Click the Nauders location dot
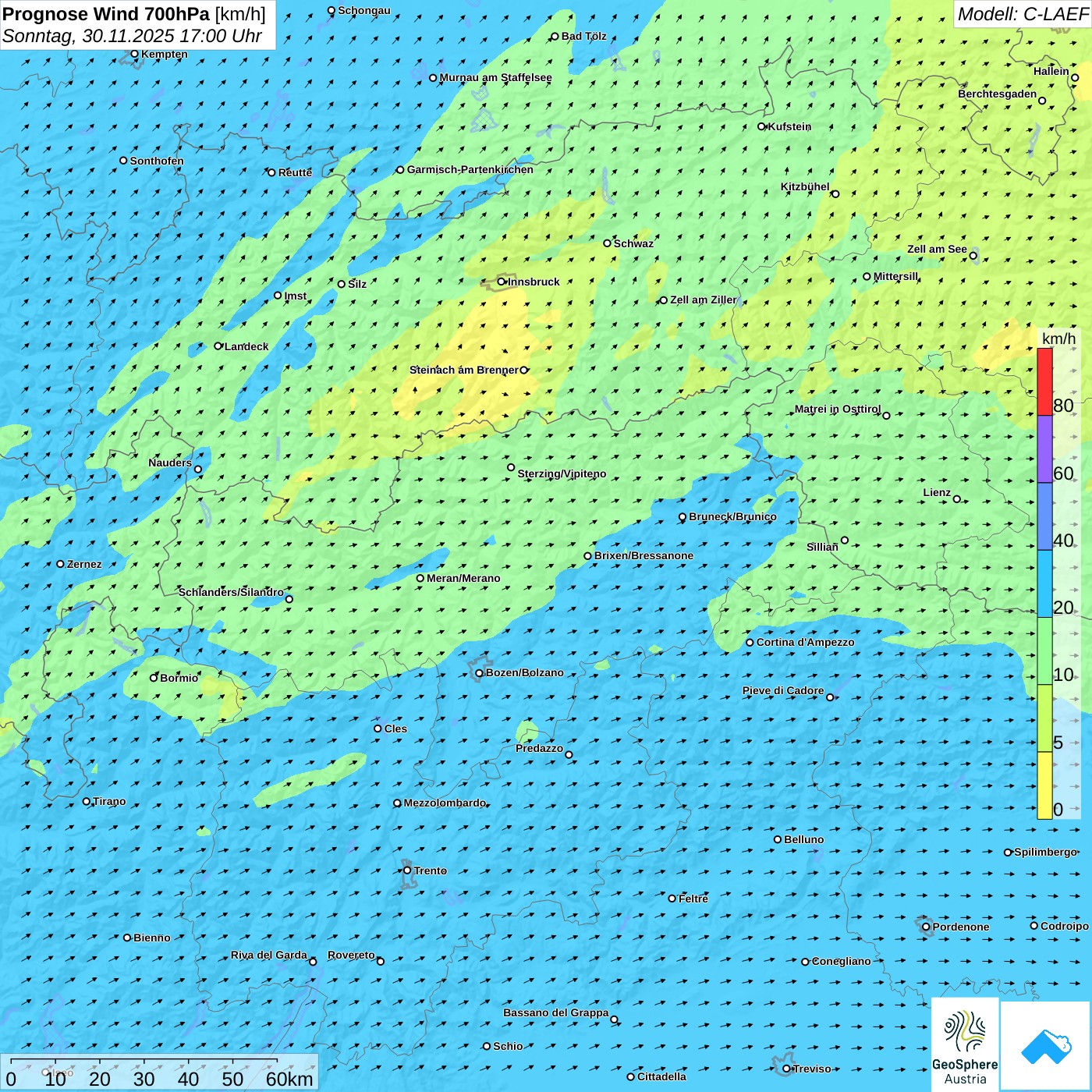The height and width of the screenshot is (1092, 1092). [198, 469]
